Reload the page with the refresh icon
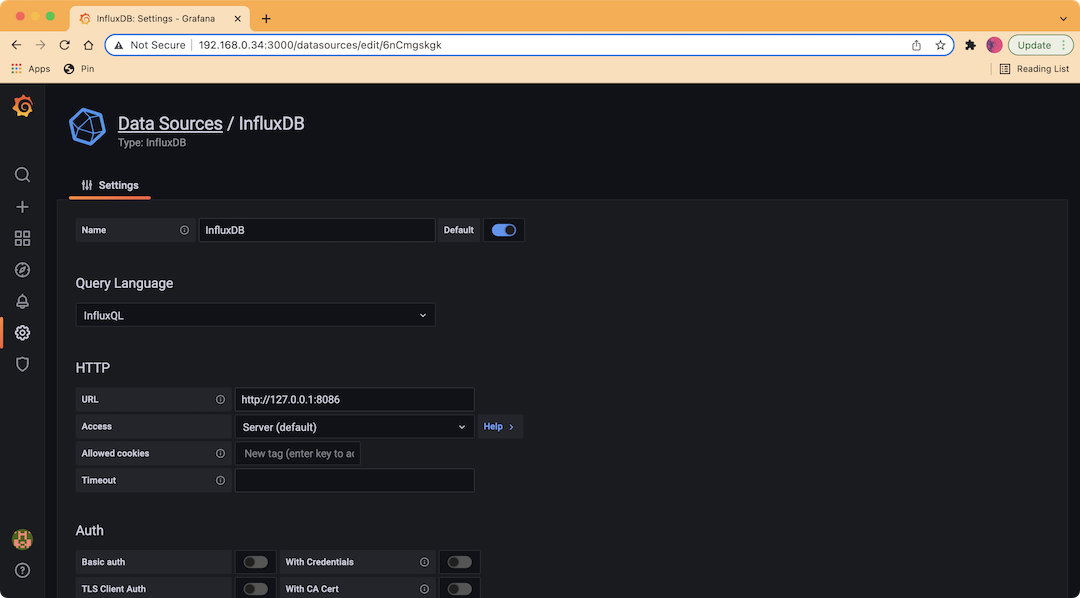 pos(64,45)
